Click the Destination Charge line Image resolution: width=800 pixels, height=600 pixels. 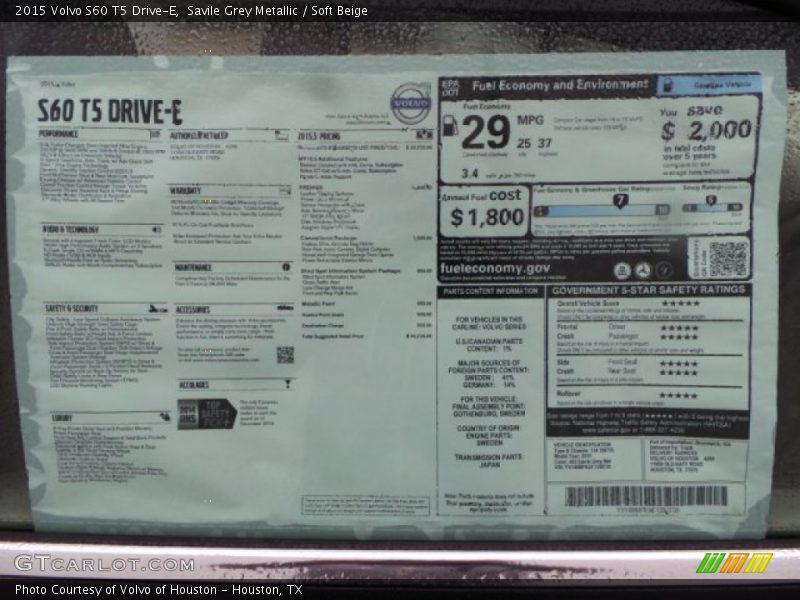click(x=365, y=325)
